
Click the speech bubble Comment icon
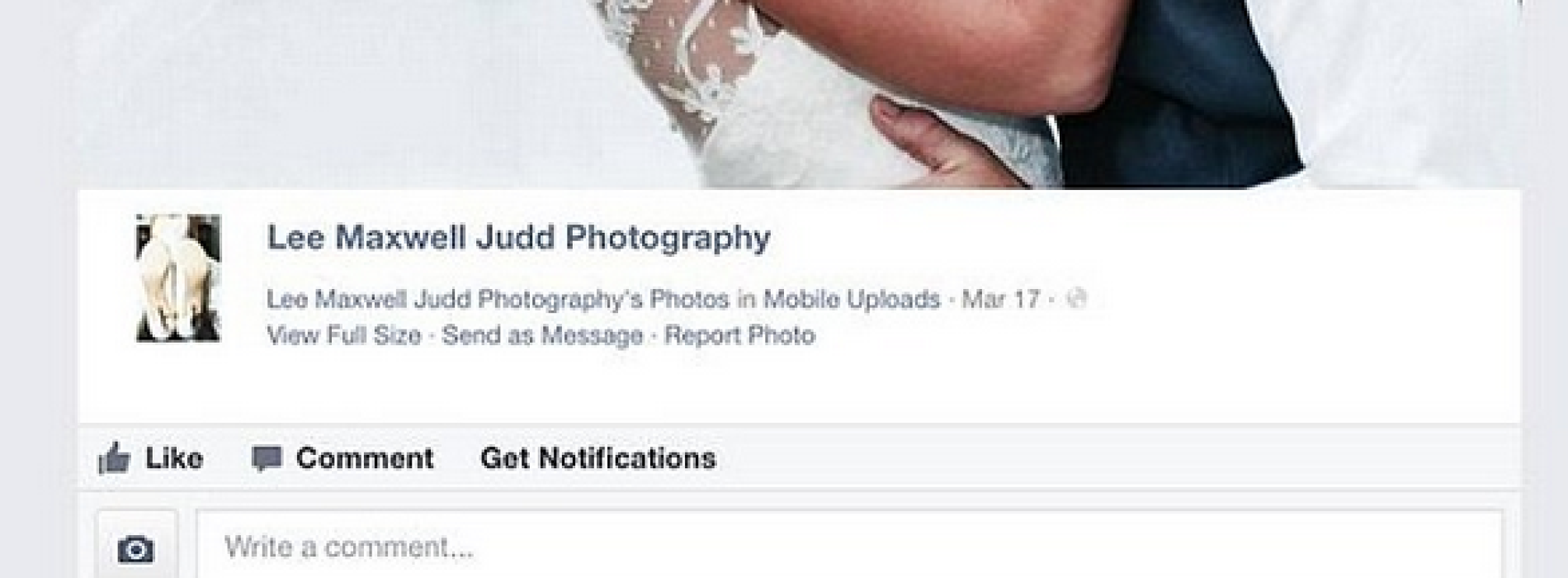267,458
